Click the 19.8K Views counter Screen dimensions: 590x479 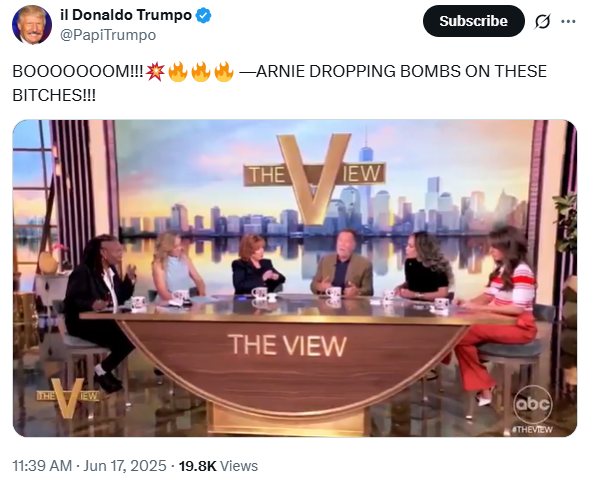coord(218,466)
